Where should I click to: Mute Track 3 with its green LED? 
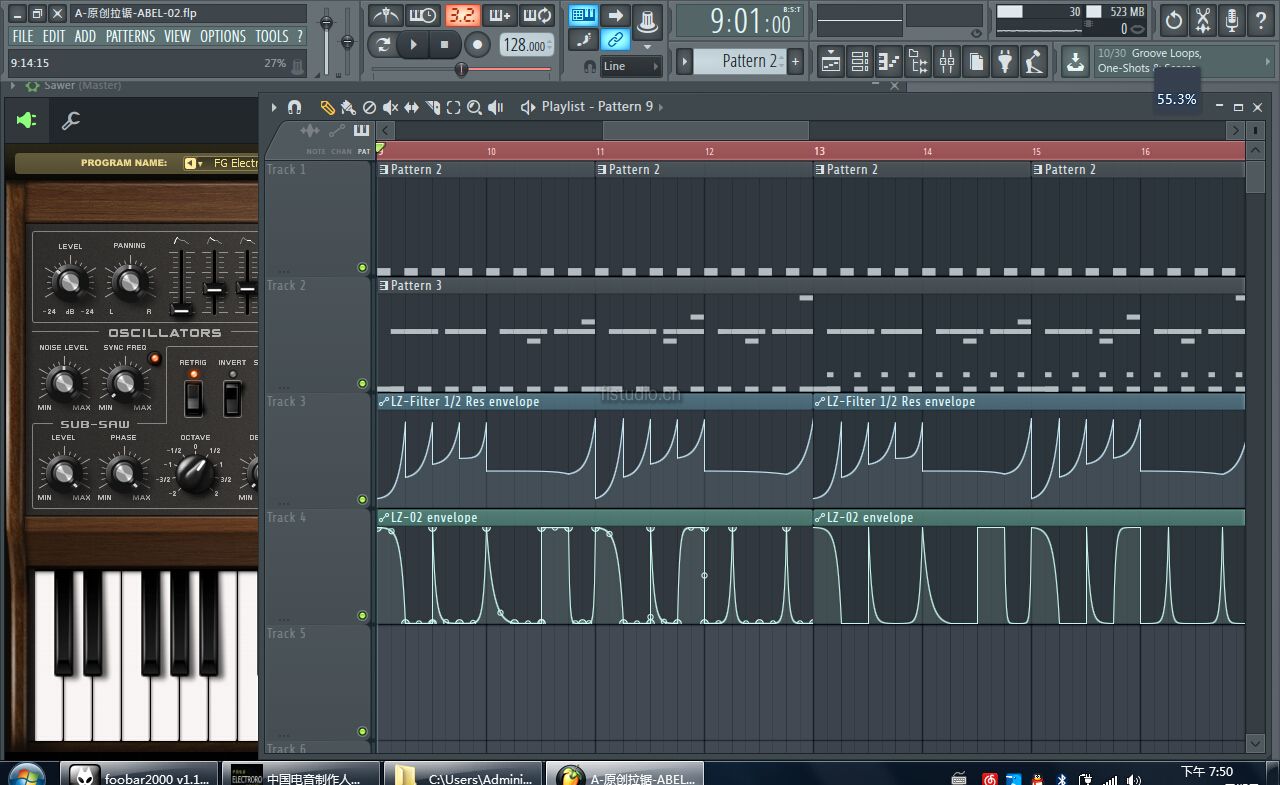click(362, 500)
